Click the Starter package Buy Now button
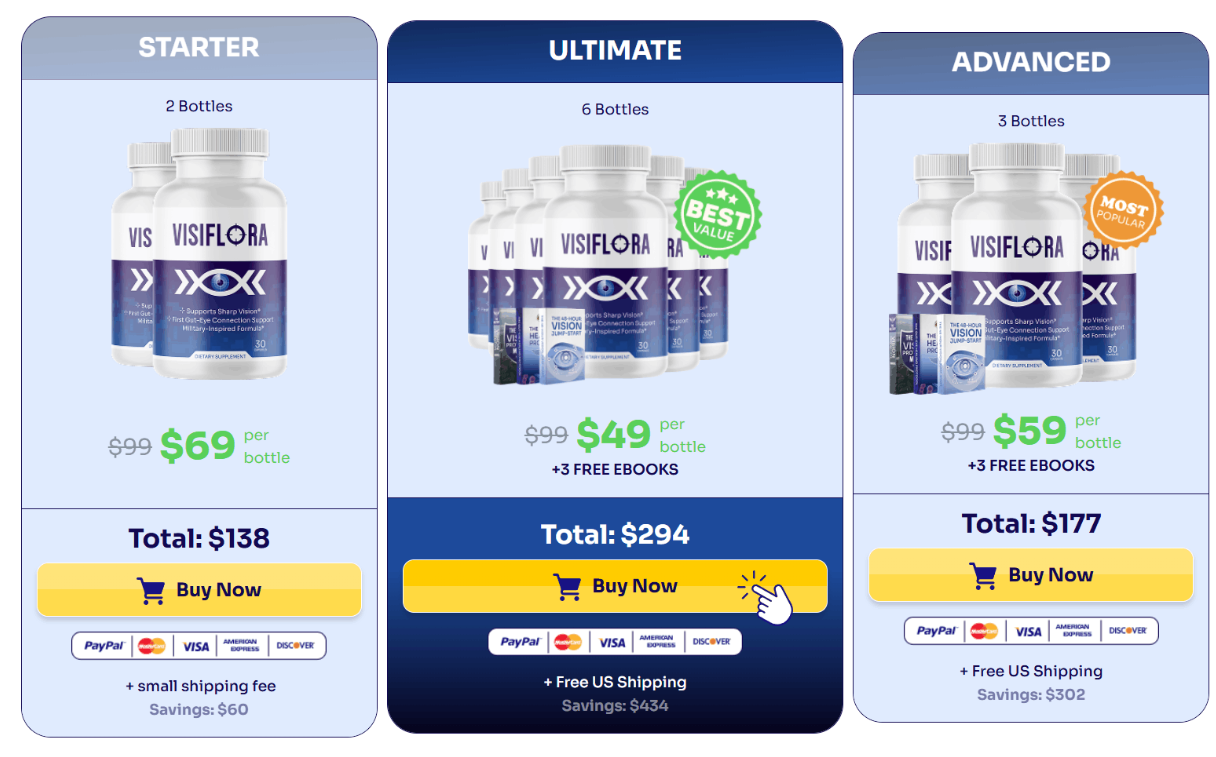1216x757 pixels. click(x=199, y=590)
